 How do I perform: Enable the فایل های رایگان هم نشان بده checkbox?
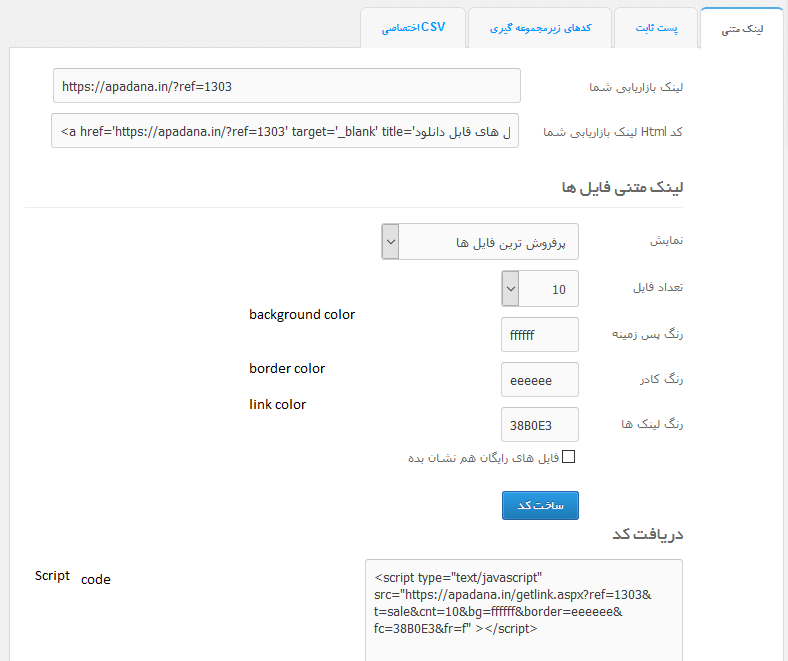tap(568, 456)
